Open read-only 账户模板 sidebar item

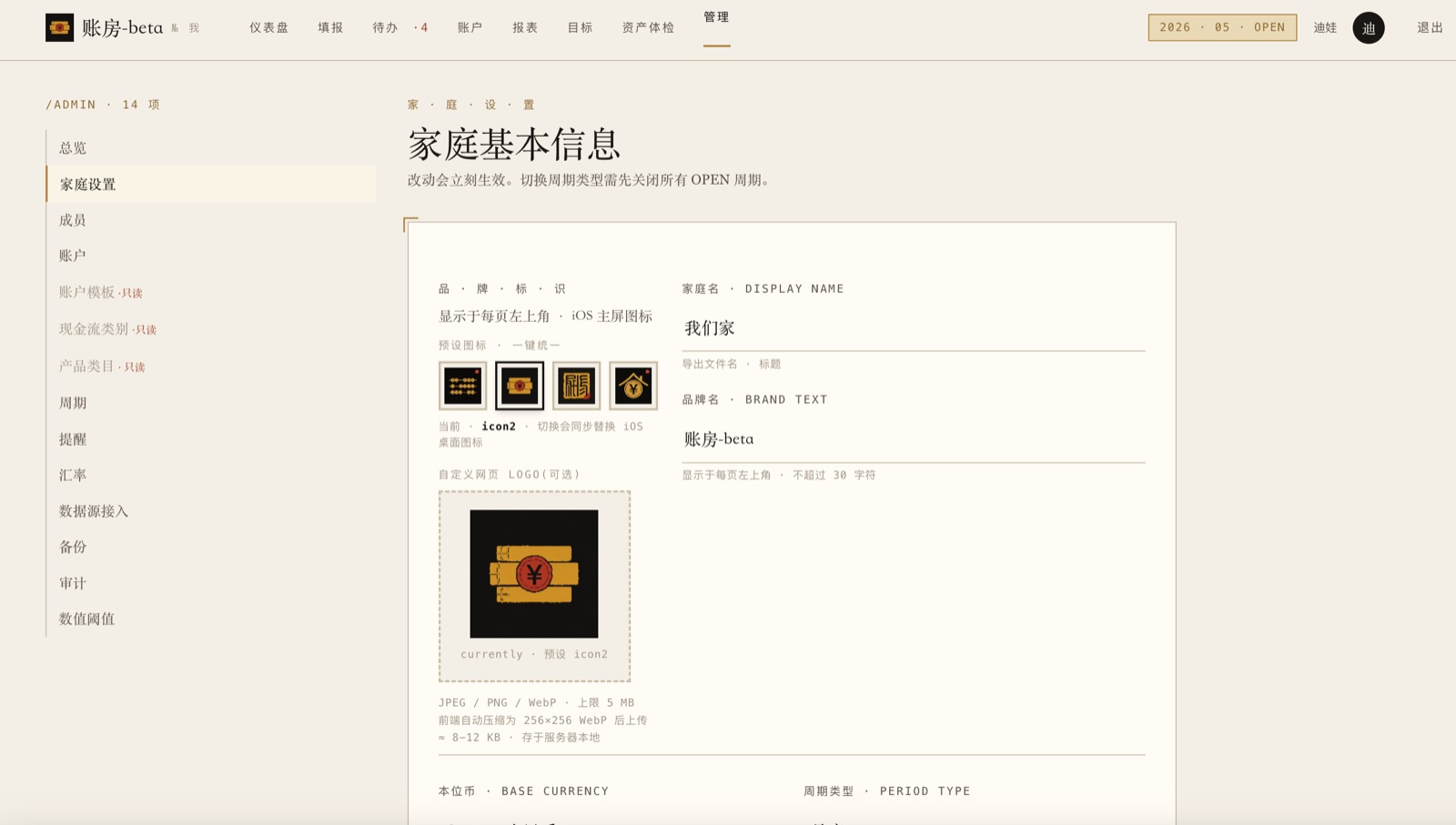[211, 292]
